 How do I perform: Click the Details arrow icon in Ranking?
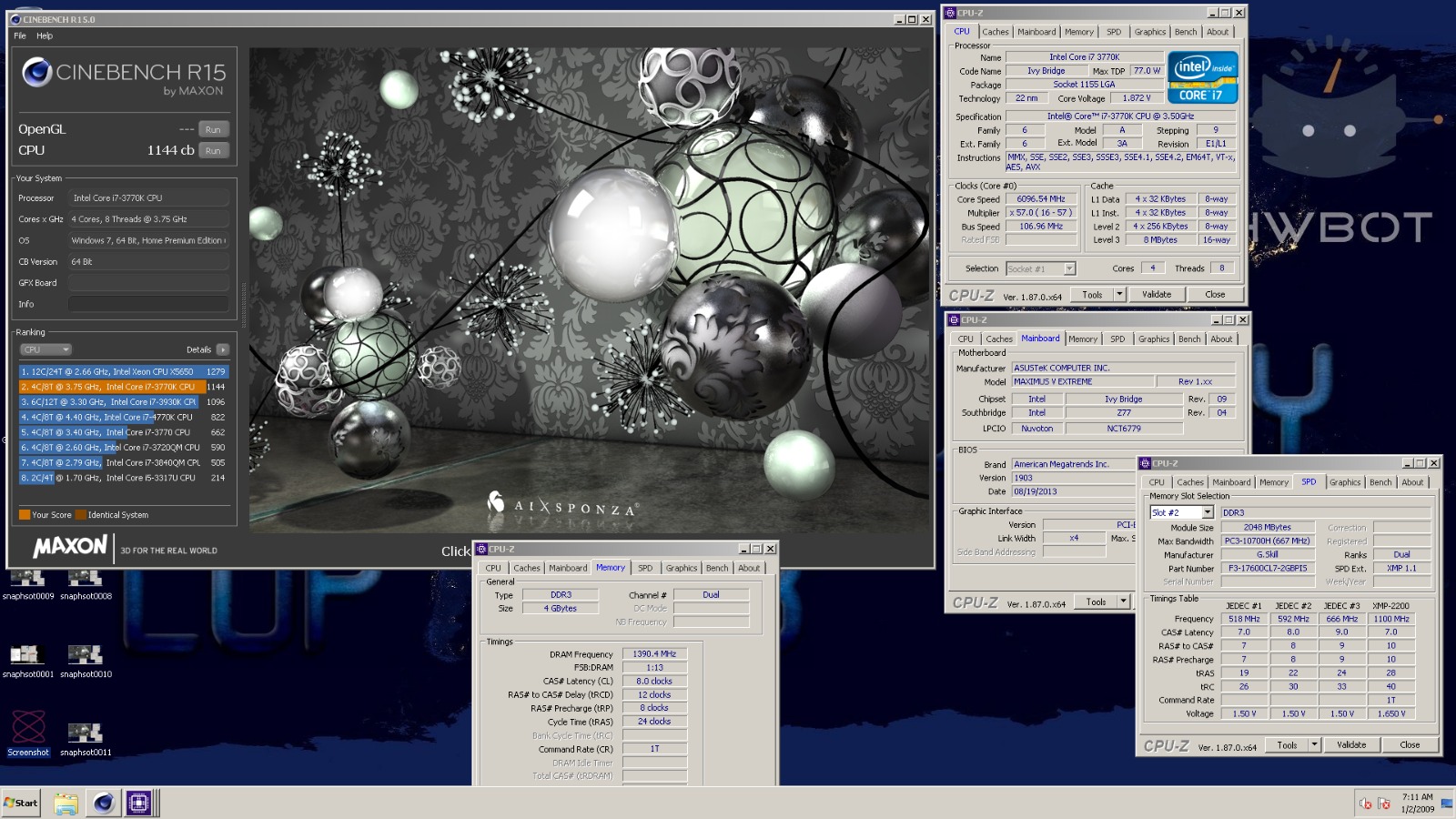(x=223, y=349)
